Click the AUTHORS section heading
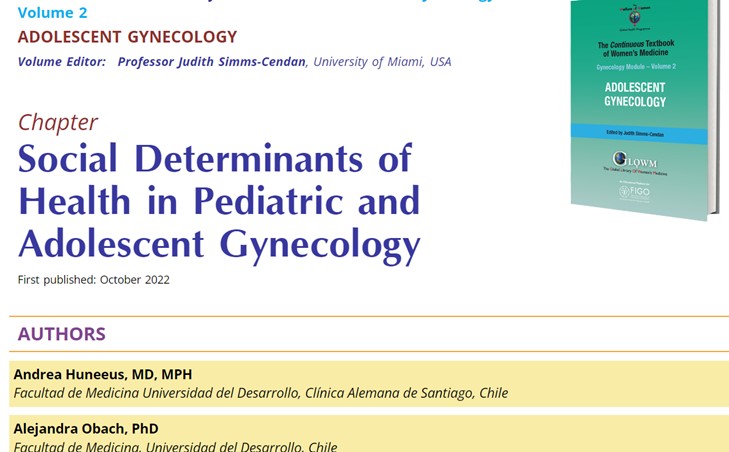This screenshot has height=452, width=729. [61, 334]
